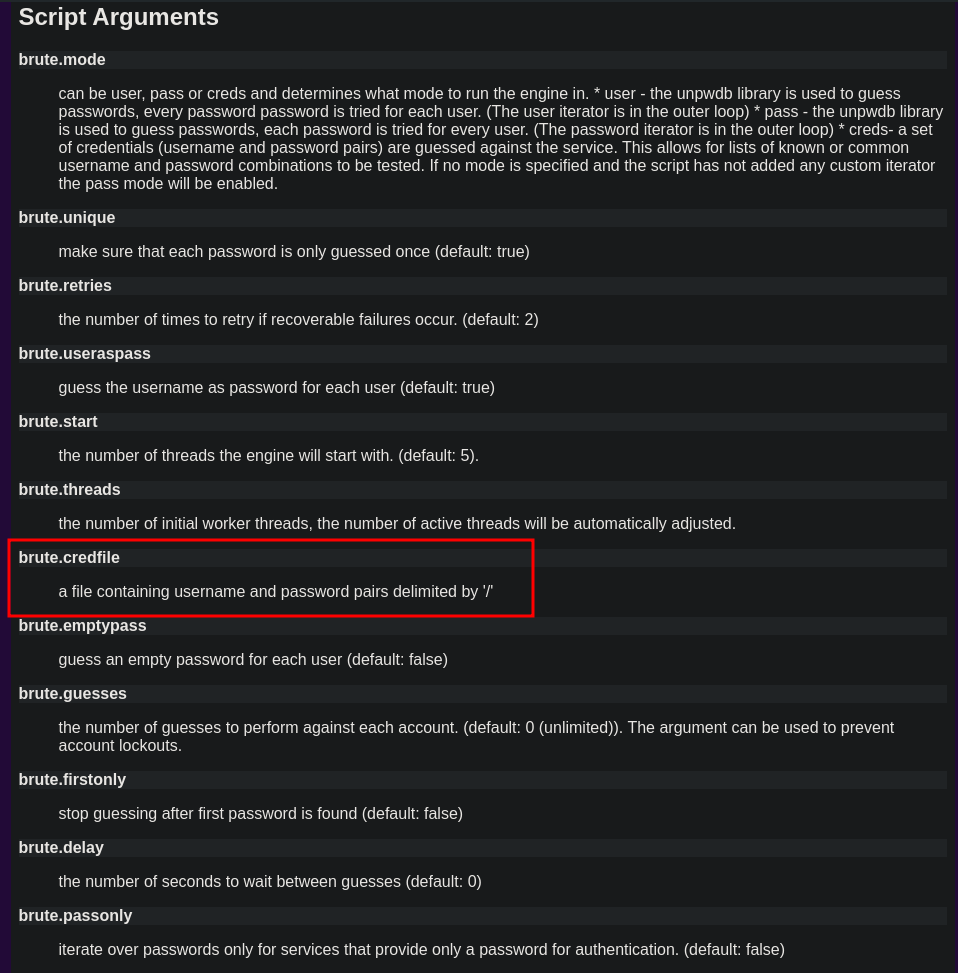
Task: Click the description about guessing an empty password
Action: (x=253, y=660)
